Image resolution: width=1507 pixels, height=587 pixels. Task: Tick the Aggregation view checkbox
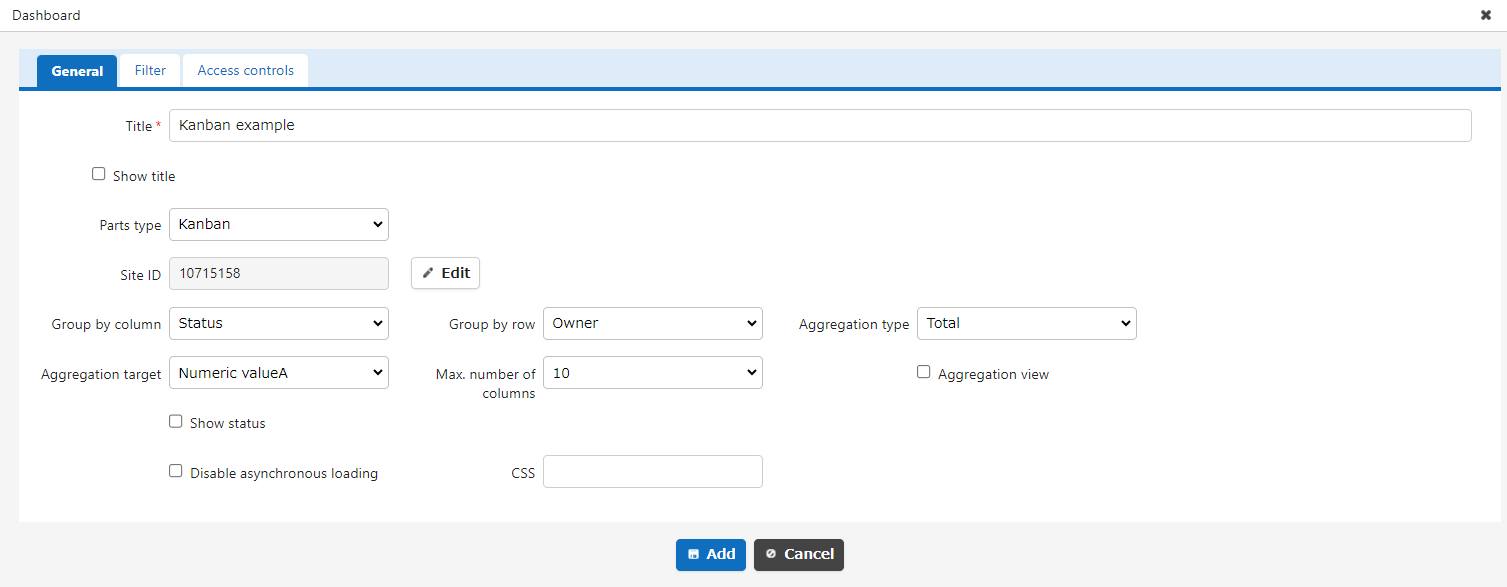coord(924,372)
